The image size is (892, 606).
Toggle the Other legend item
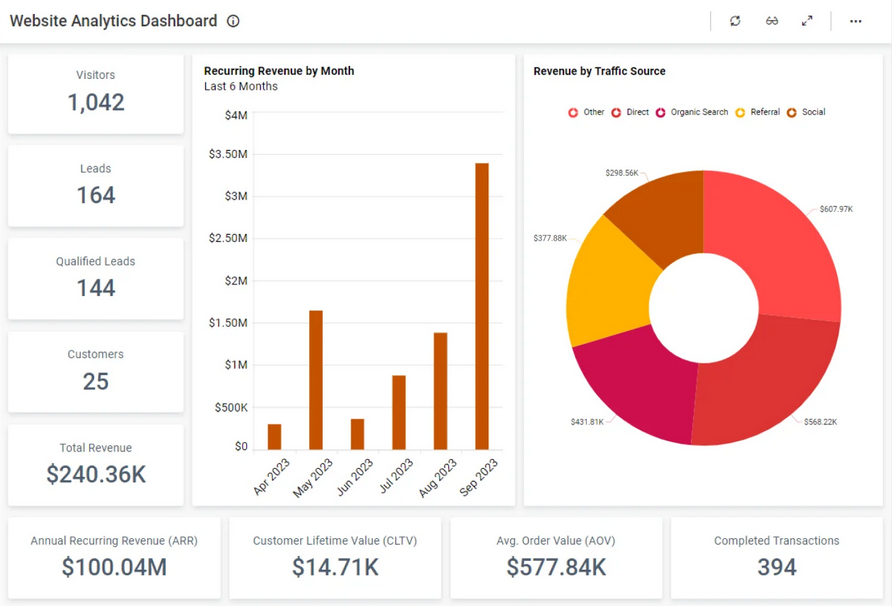(587, 113)
